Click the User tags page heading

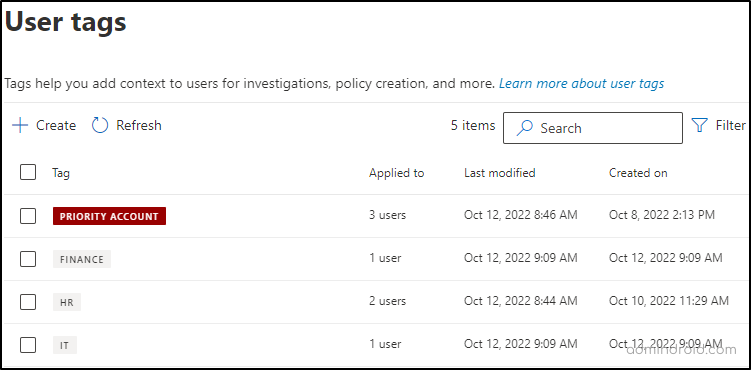coord(66,22)
